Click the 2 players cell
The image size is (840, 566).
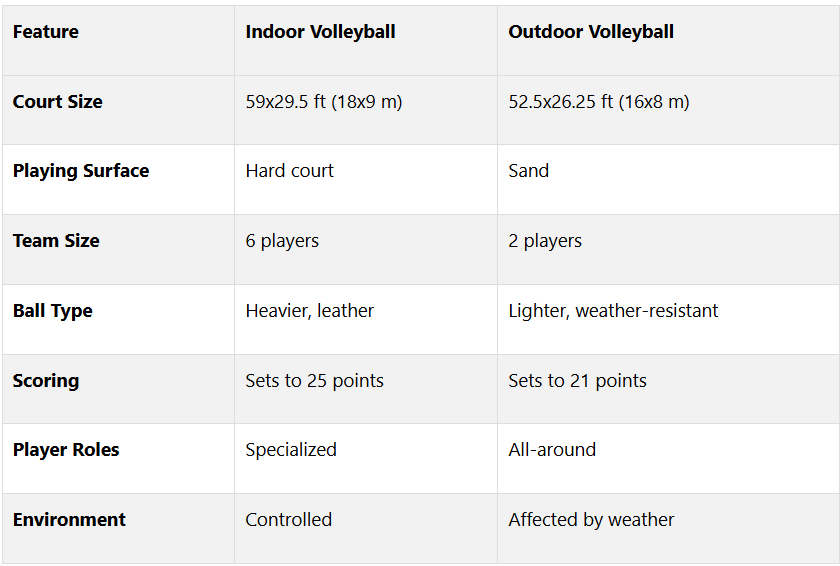coord(545,241)
